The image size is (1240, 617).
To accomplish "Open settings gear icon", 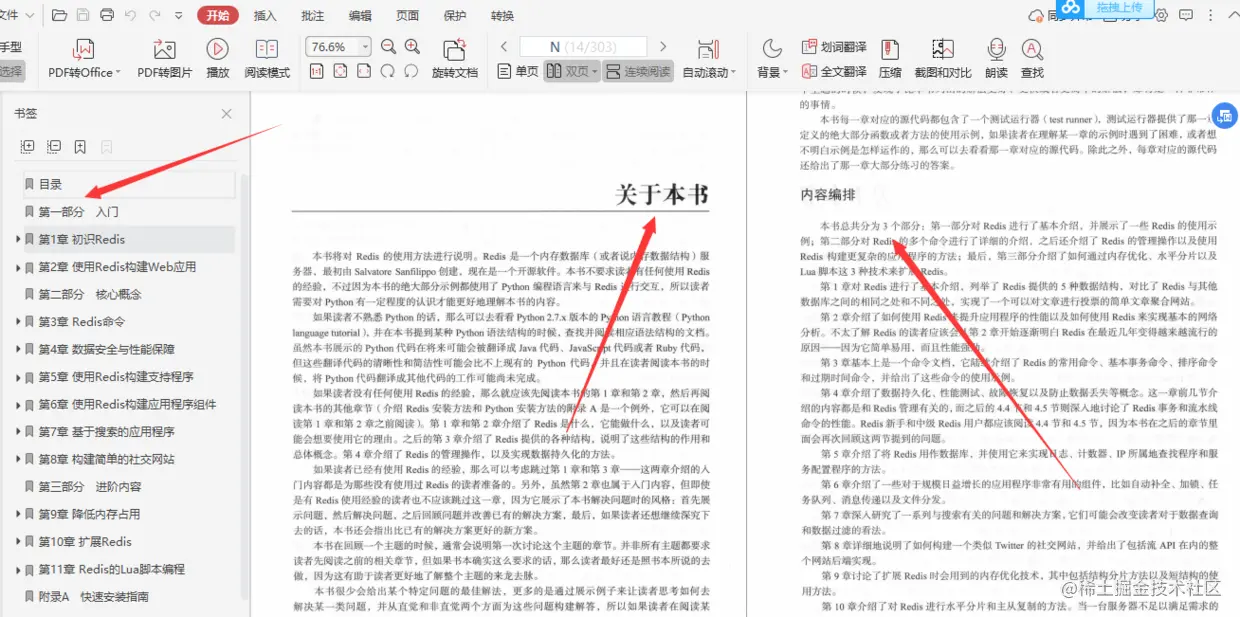I will (x=1161, y=15).
